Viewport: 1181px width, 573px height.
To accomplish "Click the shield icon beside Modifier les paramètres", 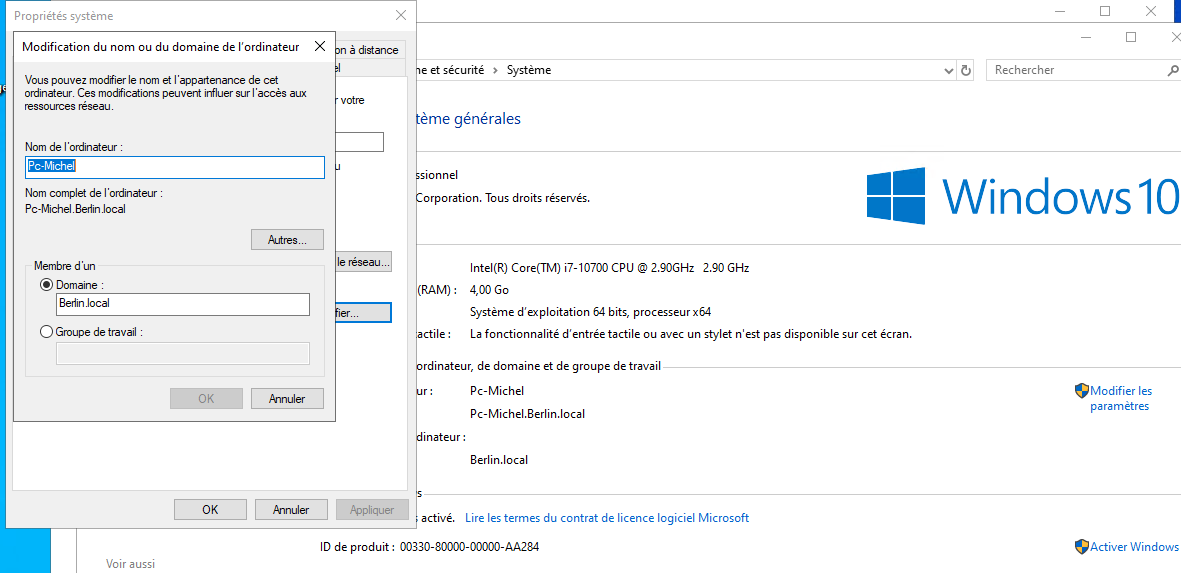I will [x=1081, y=391].
